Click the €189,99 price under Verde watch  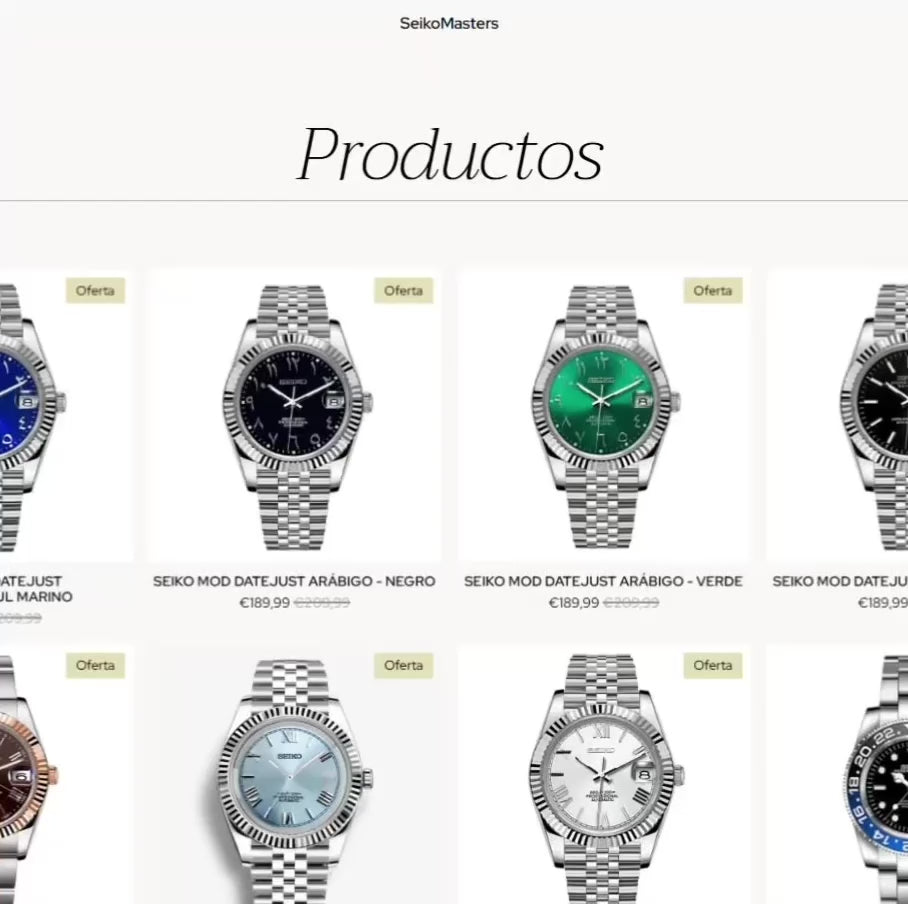574,603
